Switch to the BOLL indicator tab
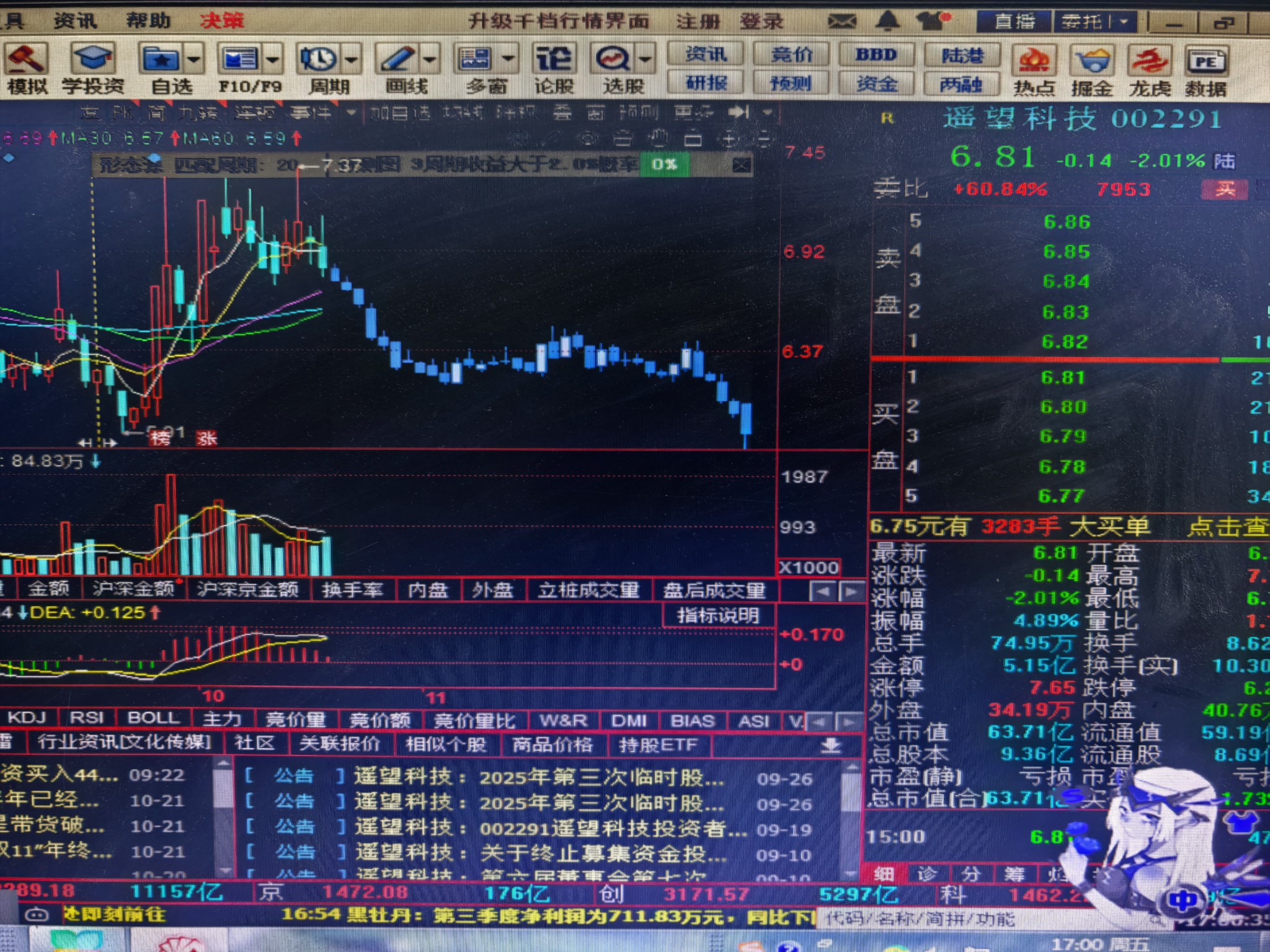Viewport: 1270px width, 952px height. coord(153,718)
